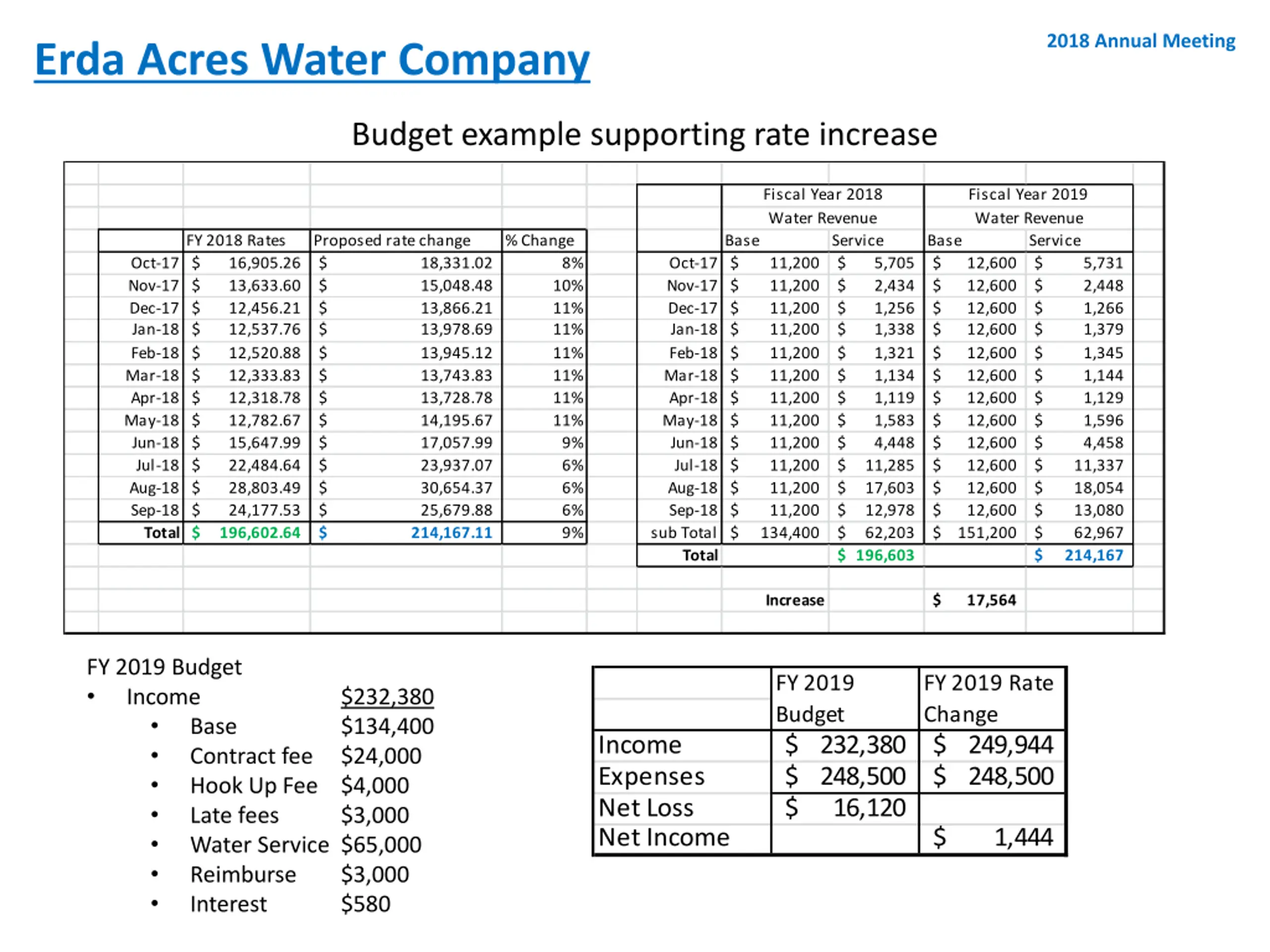
Task: Select the 10% change in Nov-17 row
Action: 568,285
